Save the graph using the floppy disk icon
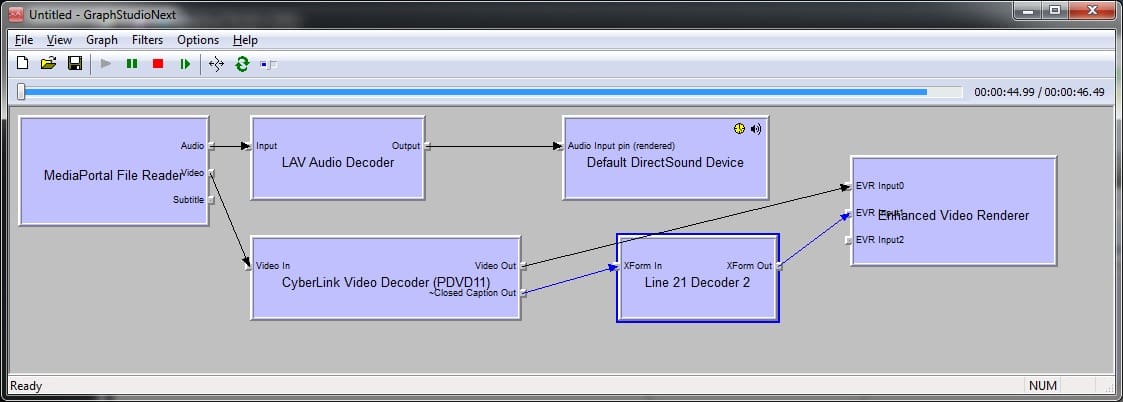 point(74,64)
